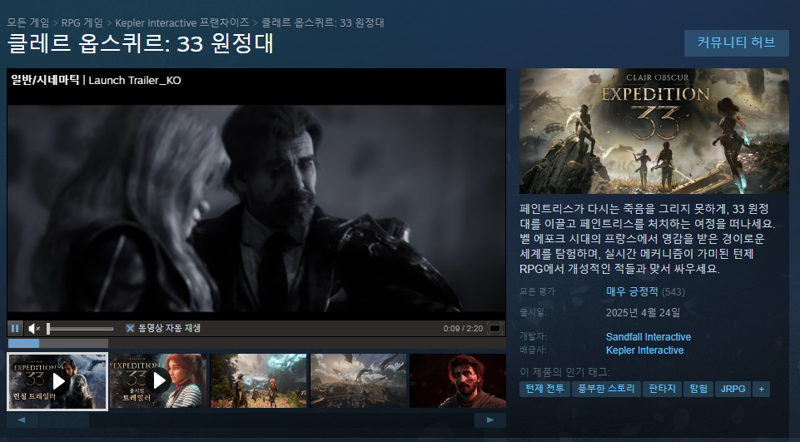
Task: Open 클레르 옵스퀴르: 33 원정대 breadcrumb link
Action: (x=323, y=23)
